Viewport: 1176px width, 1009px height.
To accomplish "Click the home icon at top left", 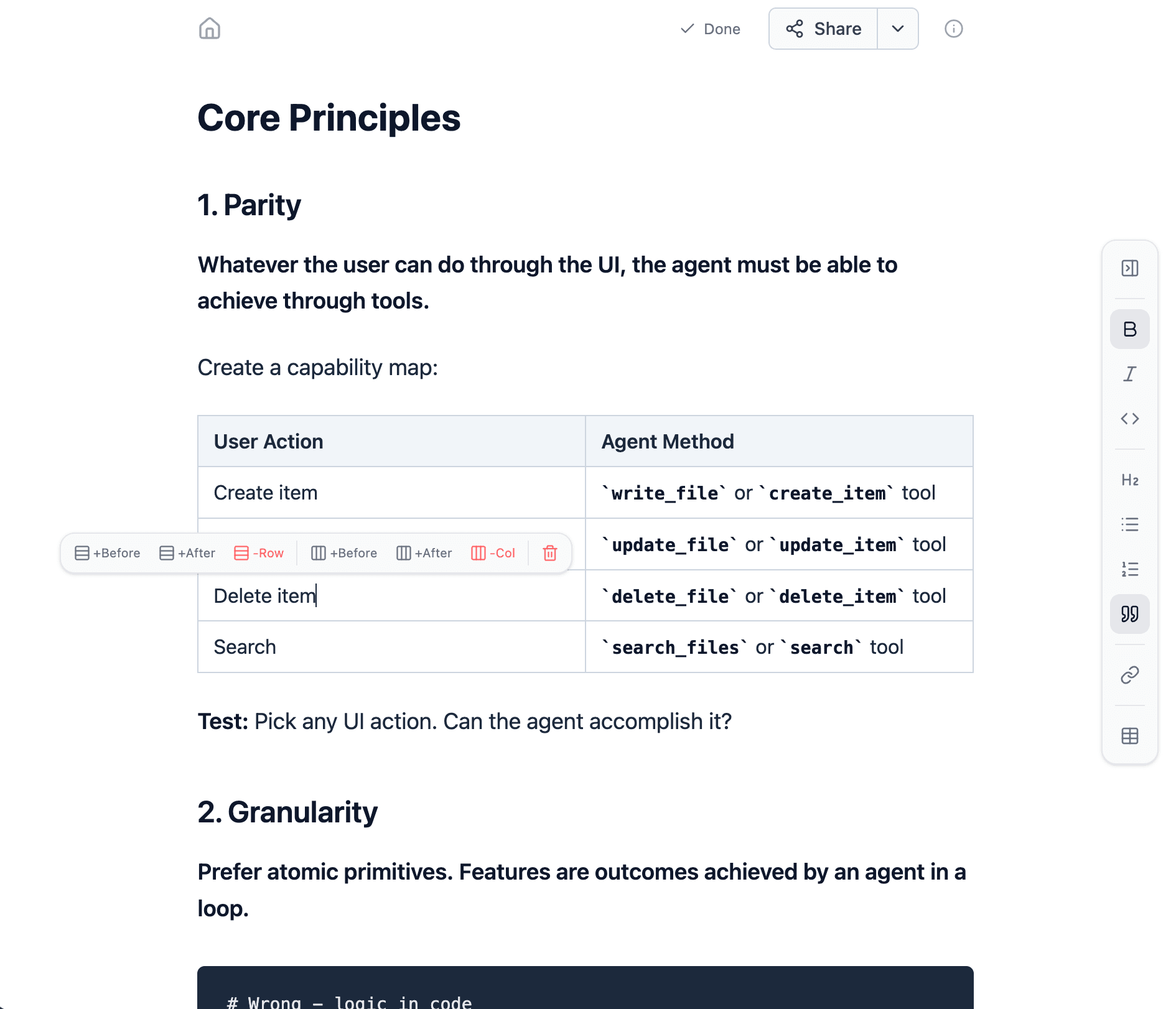I will point(210,29).
